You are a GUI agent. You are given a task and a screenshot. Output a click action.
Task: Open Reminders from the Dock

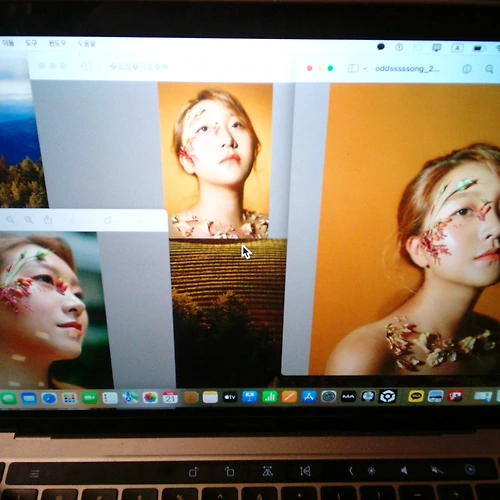pyautogui.click(x=110, y=398)
